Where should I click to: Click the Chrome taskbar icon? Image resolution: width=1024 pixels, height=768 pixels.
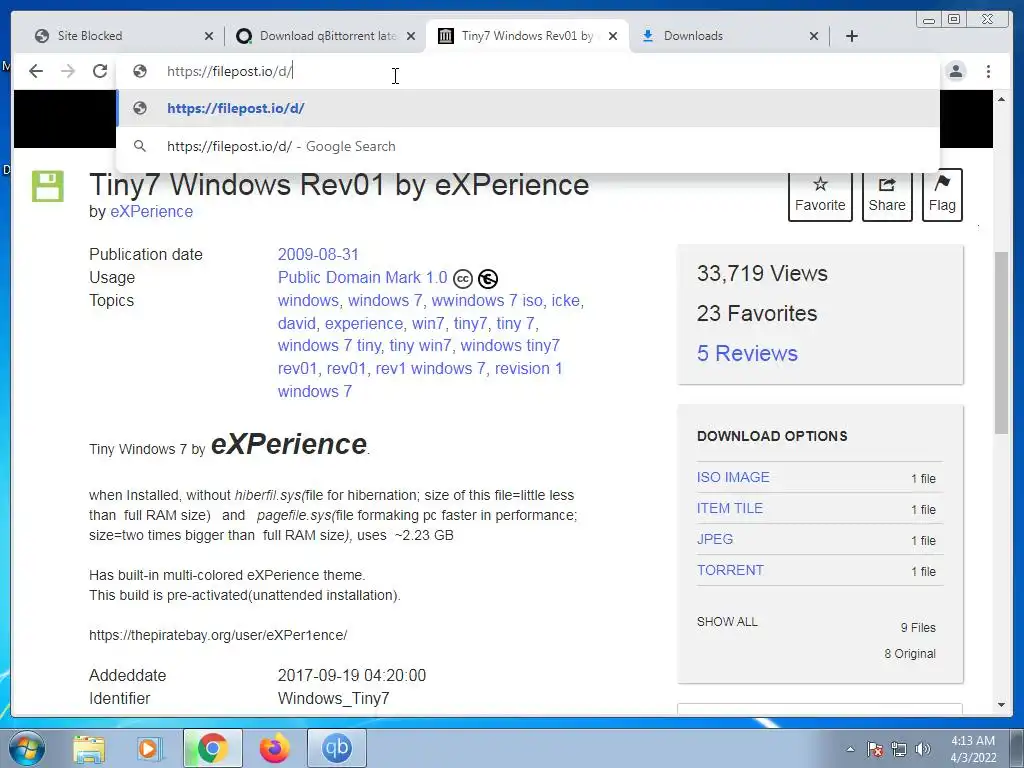[x=212, y=748]
